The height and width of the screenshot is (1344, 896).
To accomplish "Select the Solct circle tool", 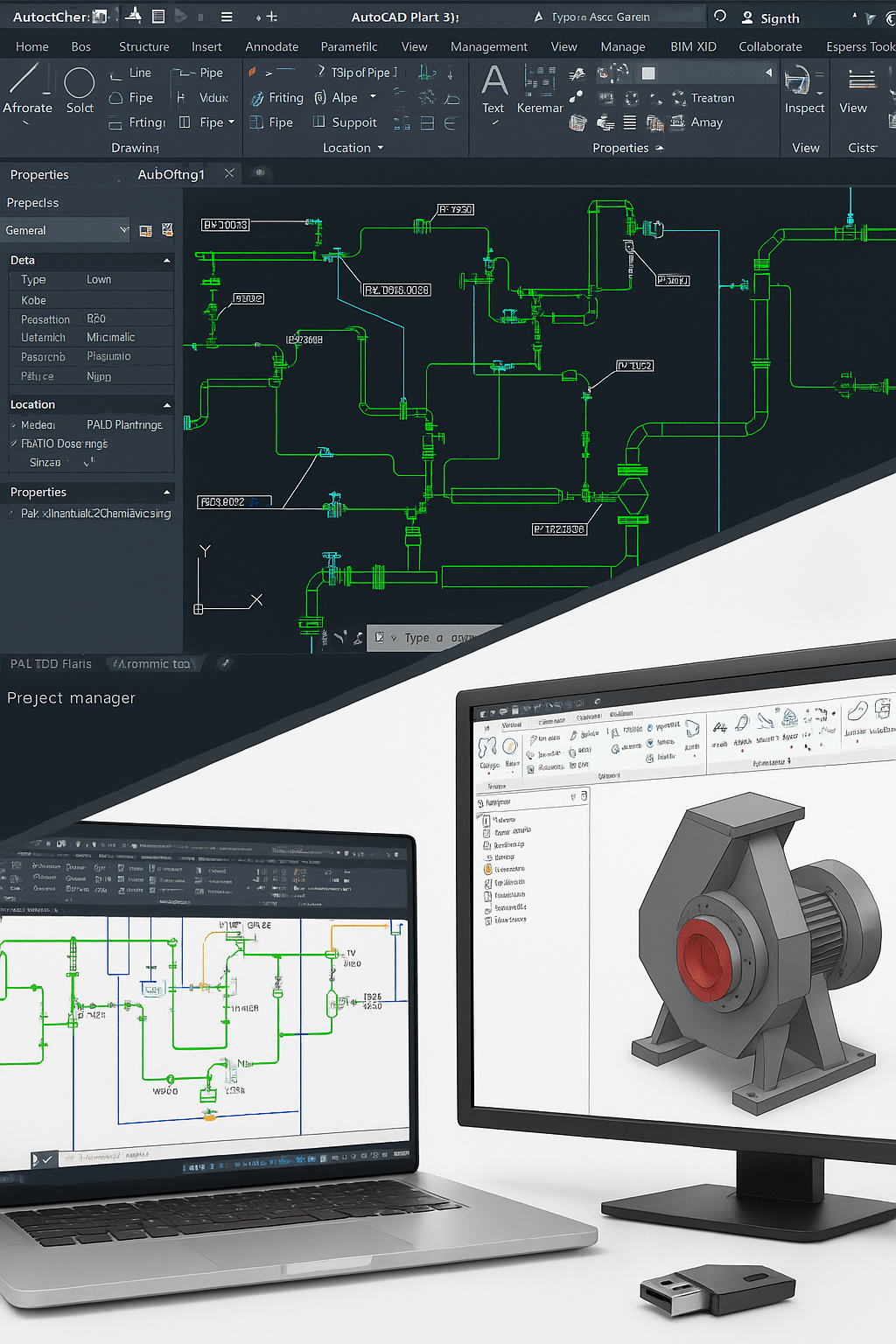I will click(80, 84).
